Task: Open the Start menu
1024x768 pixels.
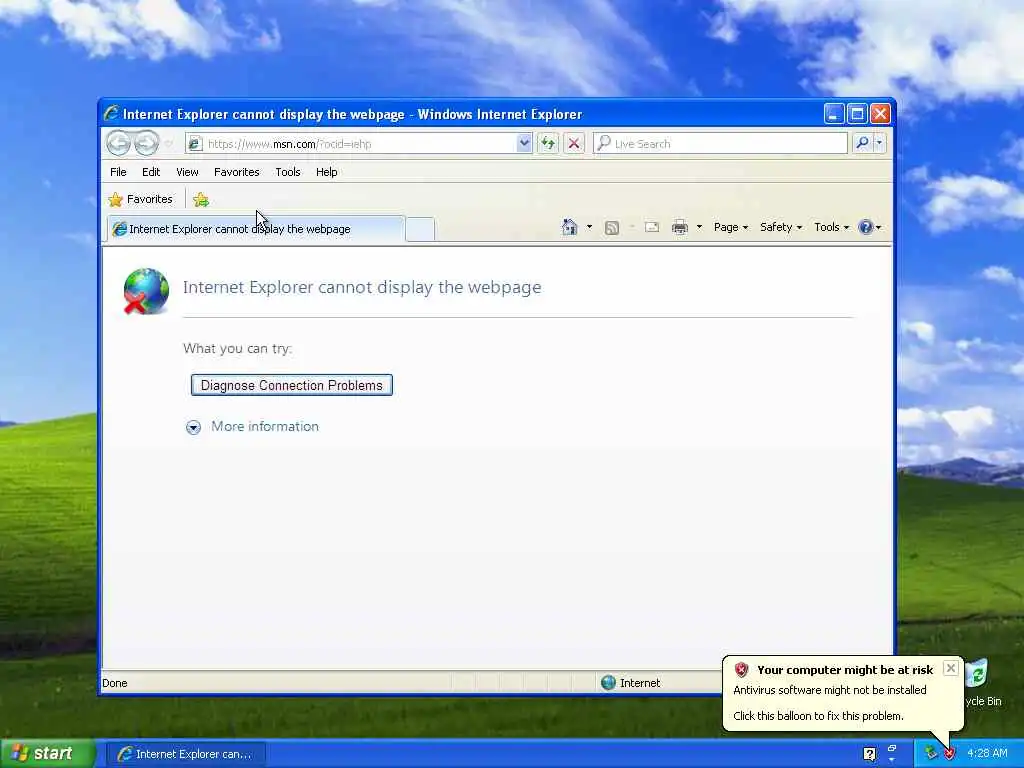Action: click(x=47, y=754)
